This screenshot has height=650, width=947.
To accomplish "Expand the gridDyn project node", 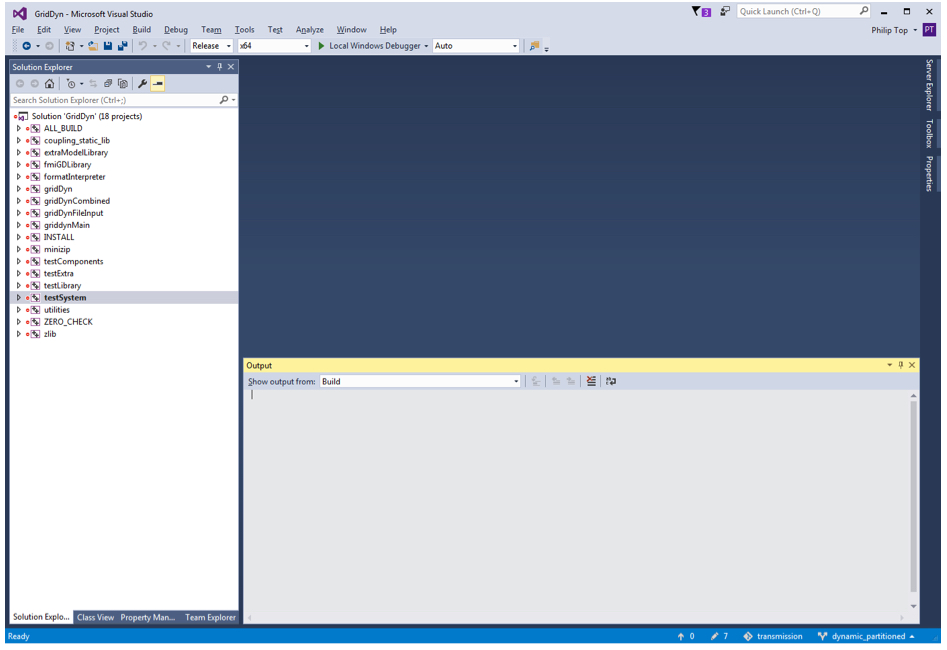I will pos(19,189).
